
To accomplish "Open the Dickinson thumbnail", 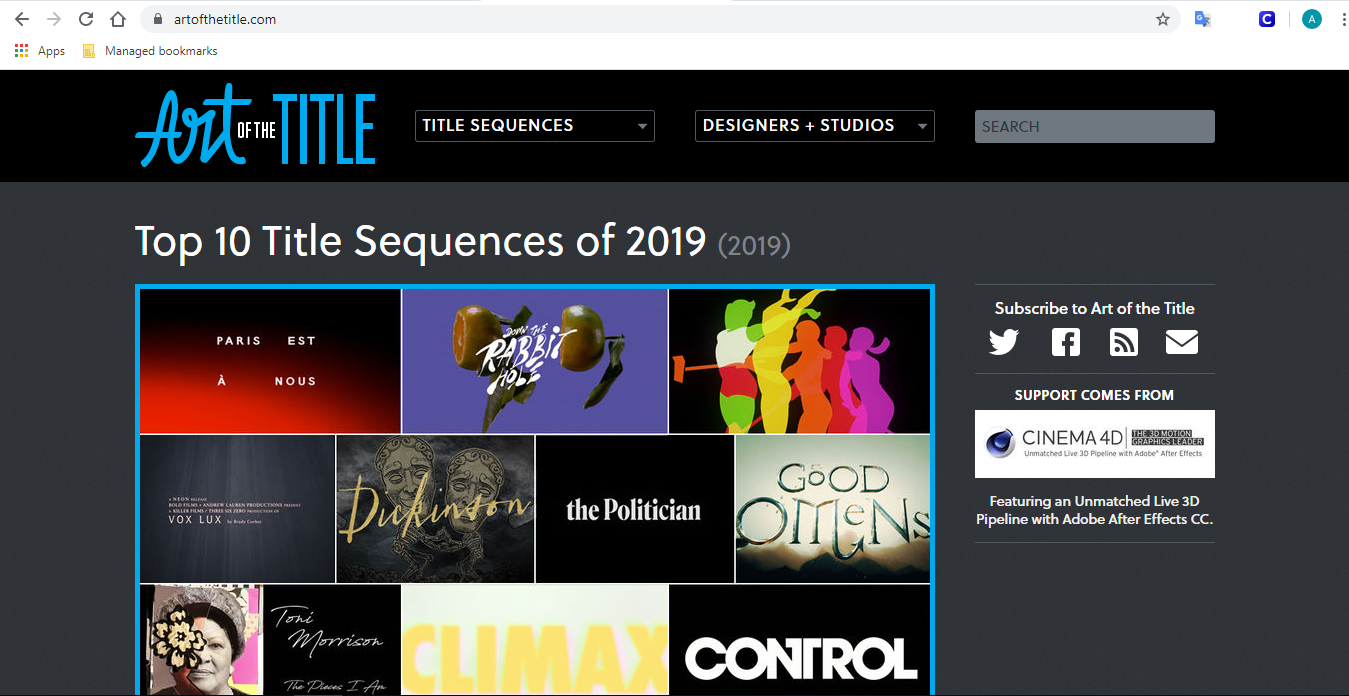I will pyautogui.click(x=435, y=509).
